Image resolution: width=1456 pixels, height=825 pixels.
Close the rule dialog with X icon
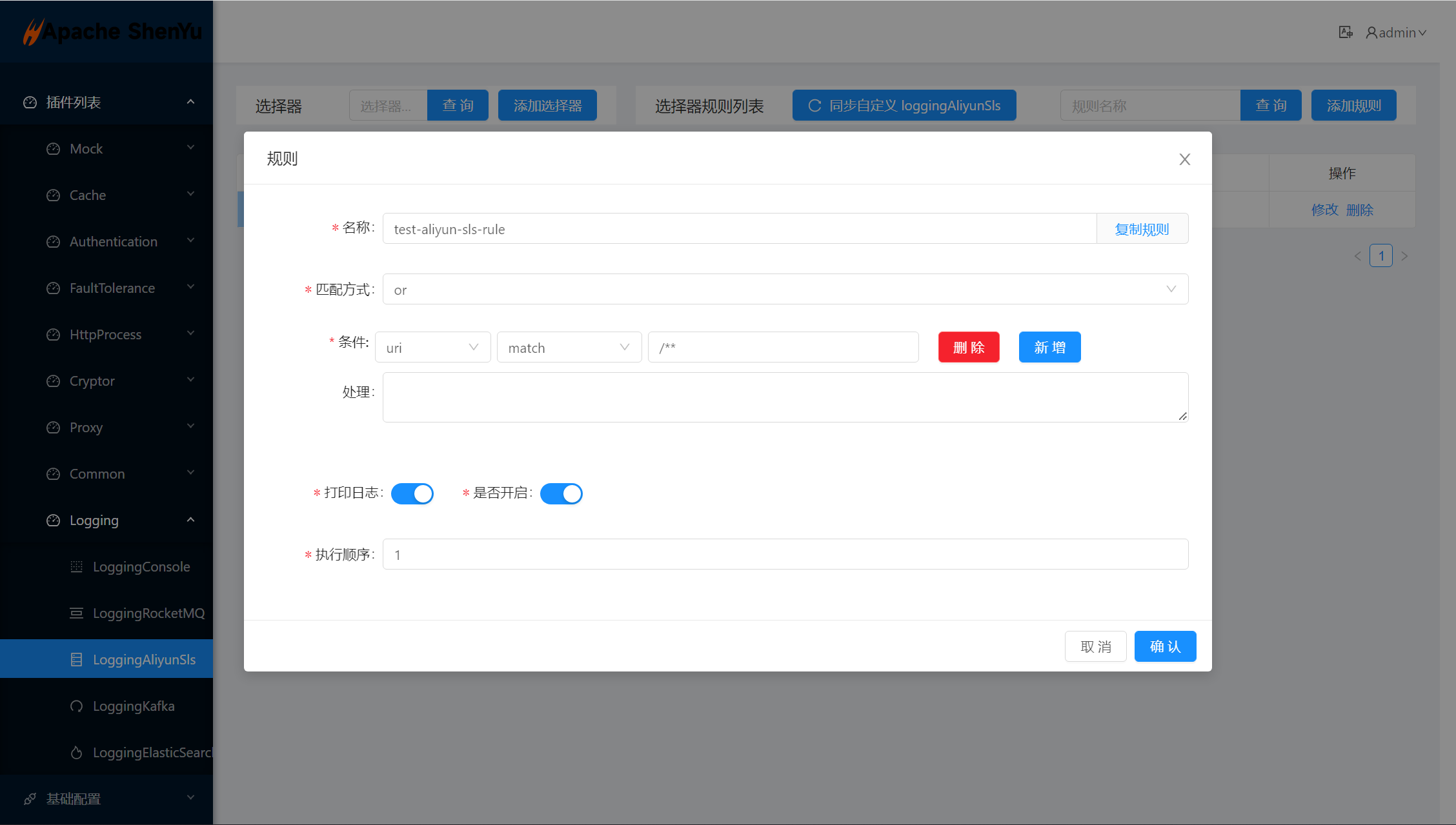click(1184, 159)
